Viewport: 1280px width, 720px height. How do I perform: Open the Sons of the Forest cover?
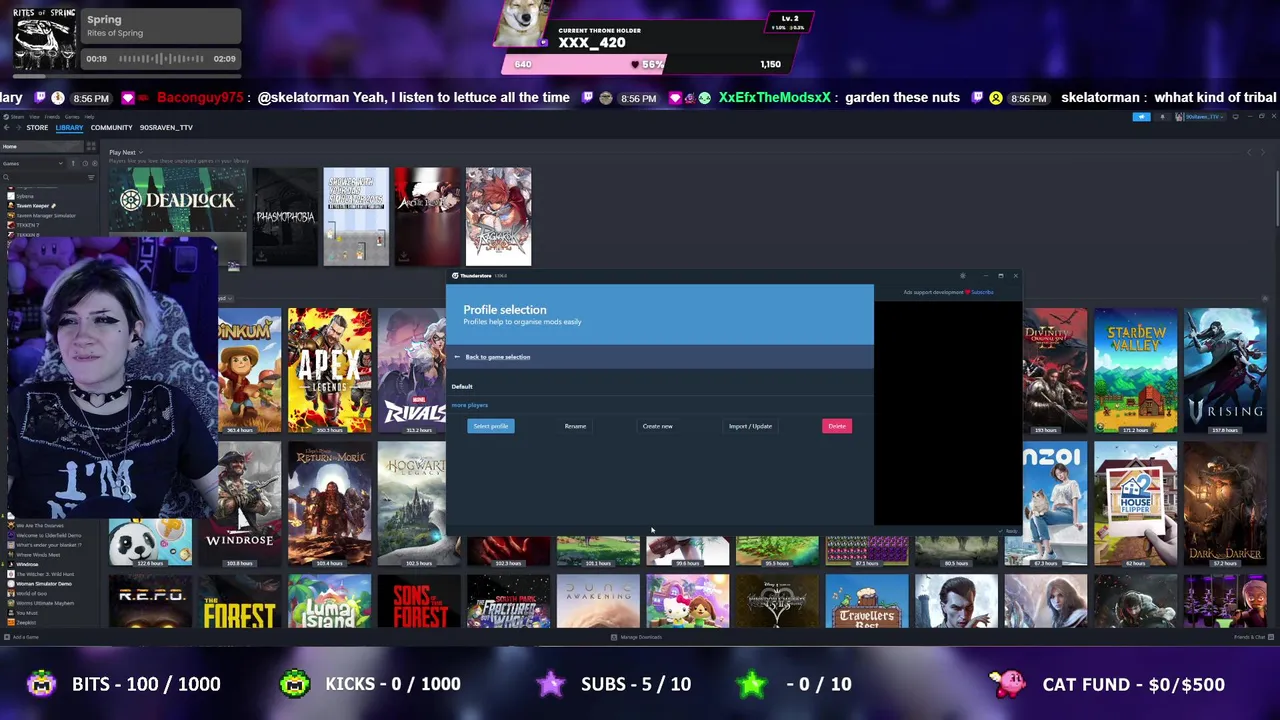(419, 601)
